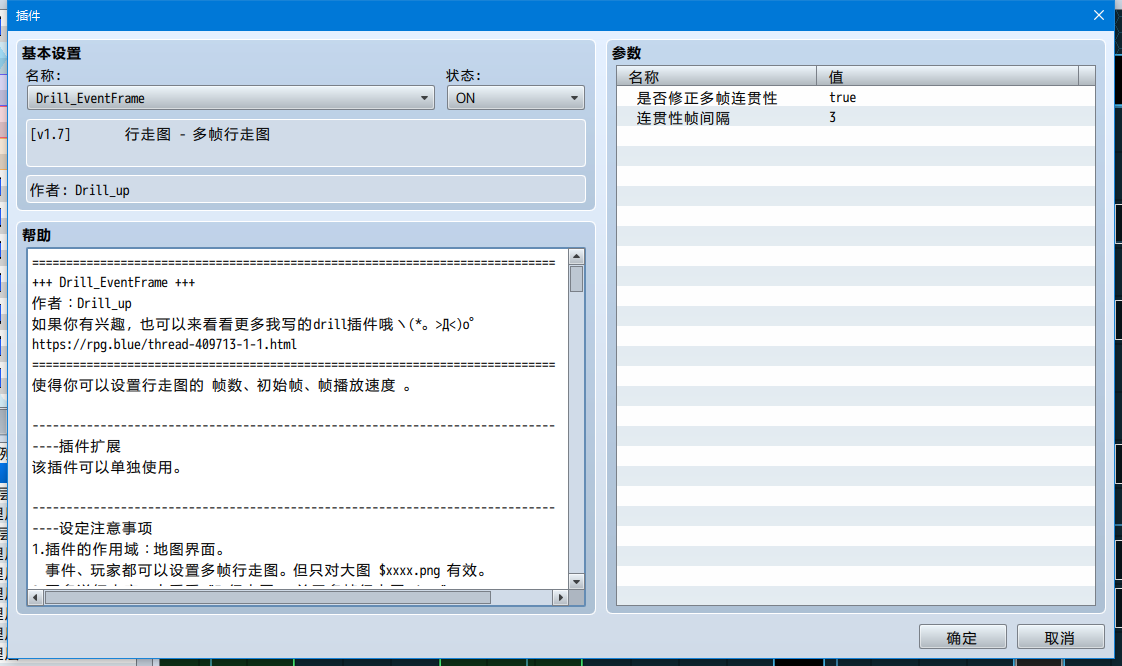The height and width of the screenshot is (666, 1122).
Task: Open the plugin name dropdown Drill_EventFrame
Action: (x=230, y=98)
